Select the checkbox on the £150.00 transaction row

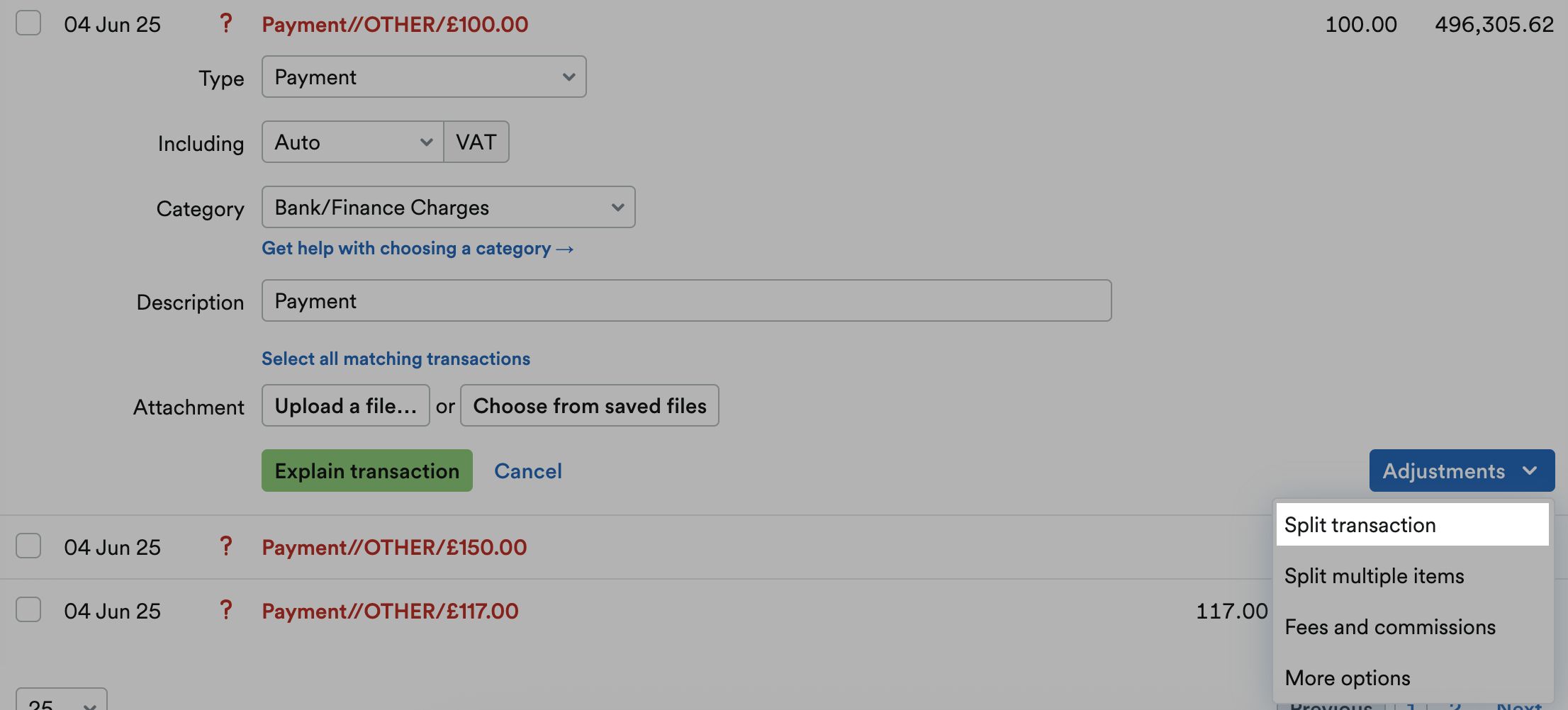28,546
